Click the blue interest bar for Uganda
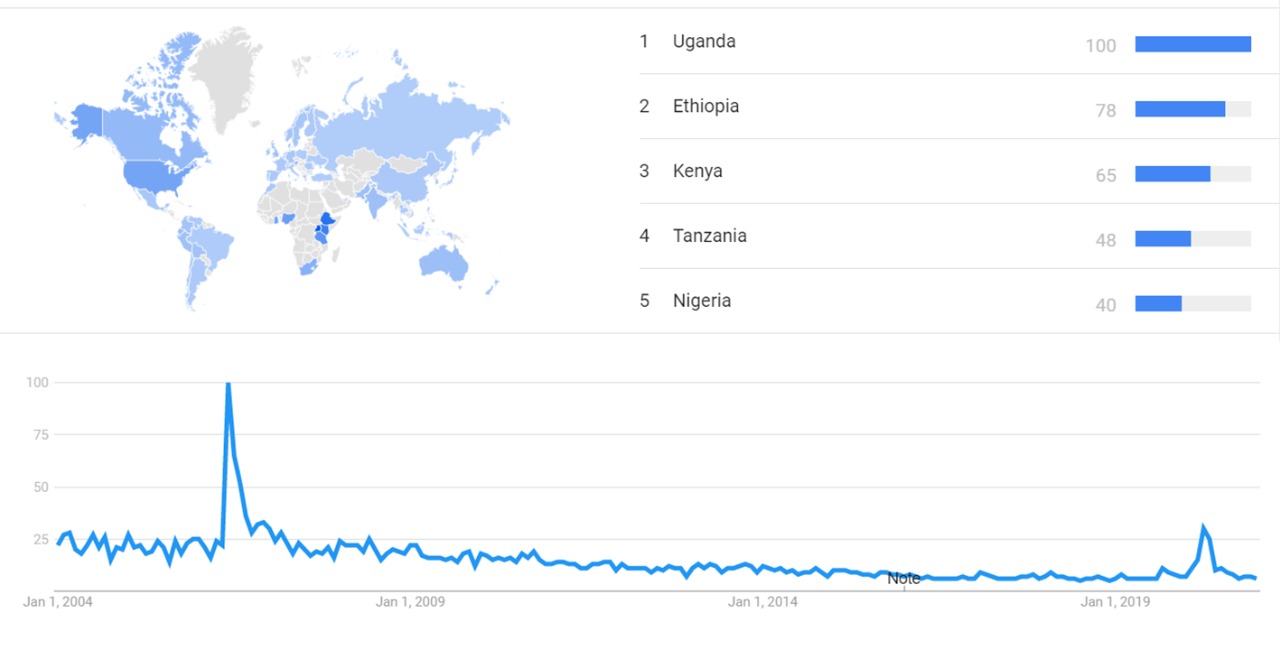 point(1192,44)
